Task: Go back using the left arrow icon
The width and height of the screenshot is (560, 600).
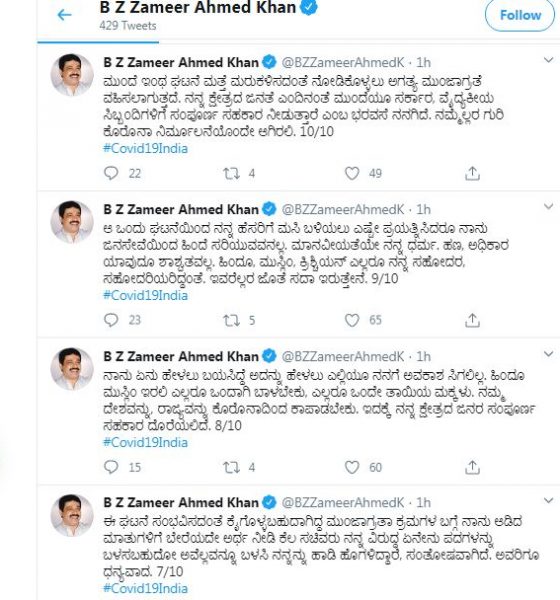Action: click(x=64, y=15)
